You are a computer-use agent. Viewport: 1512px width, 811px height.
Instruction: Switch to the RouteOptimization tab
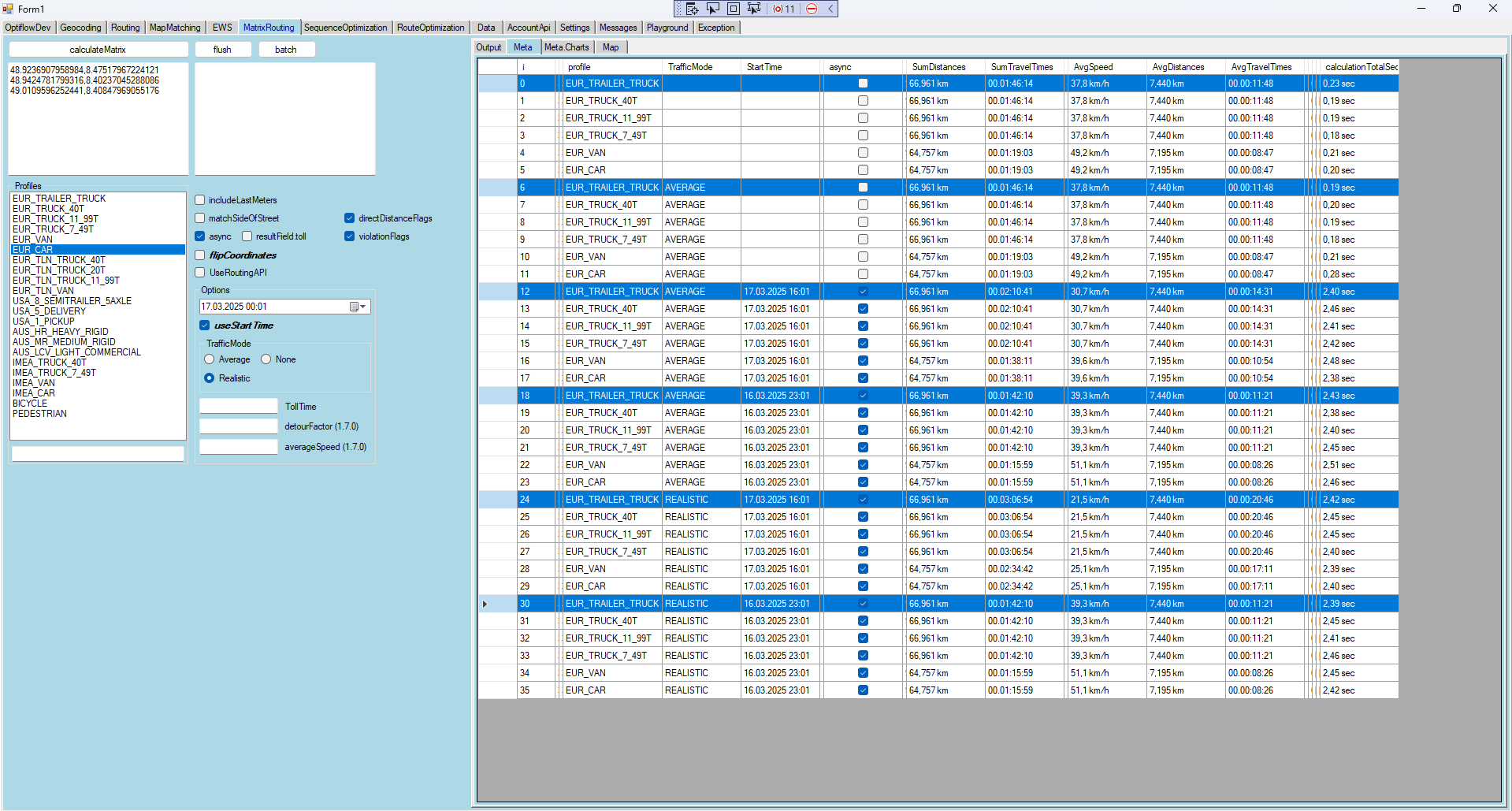coord(430,28)
